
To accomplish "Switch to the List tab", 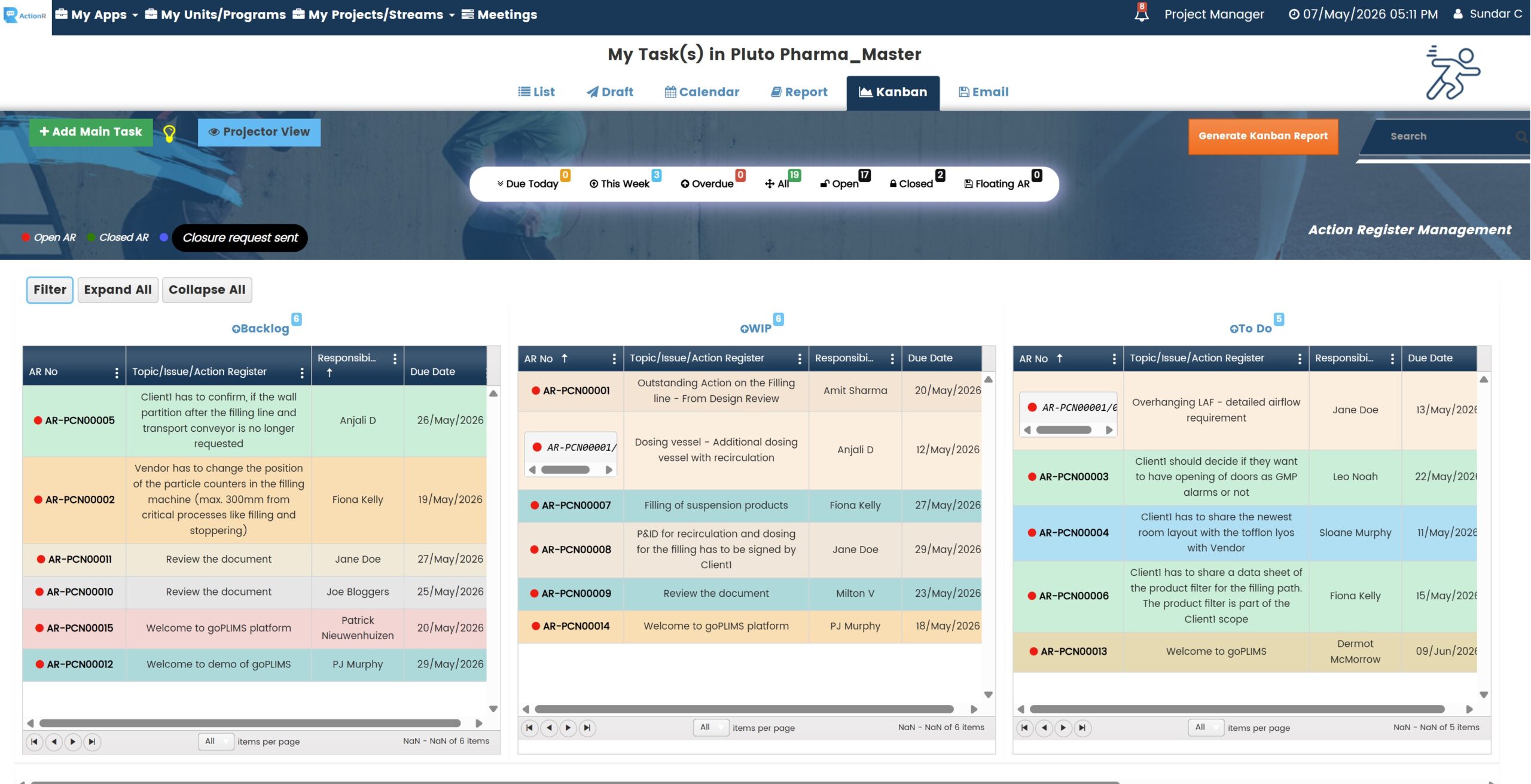I will click(536, 92).
